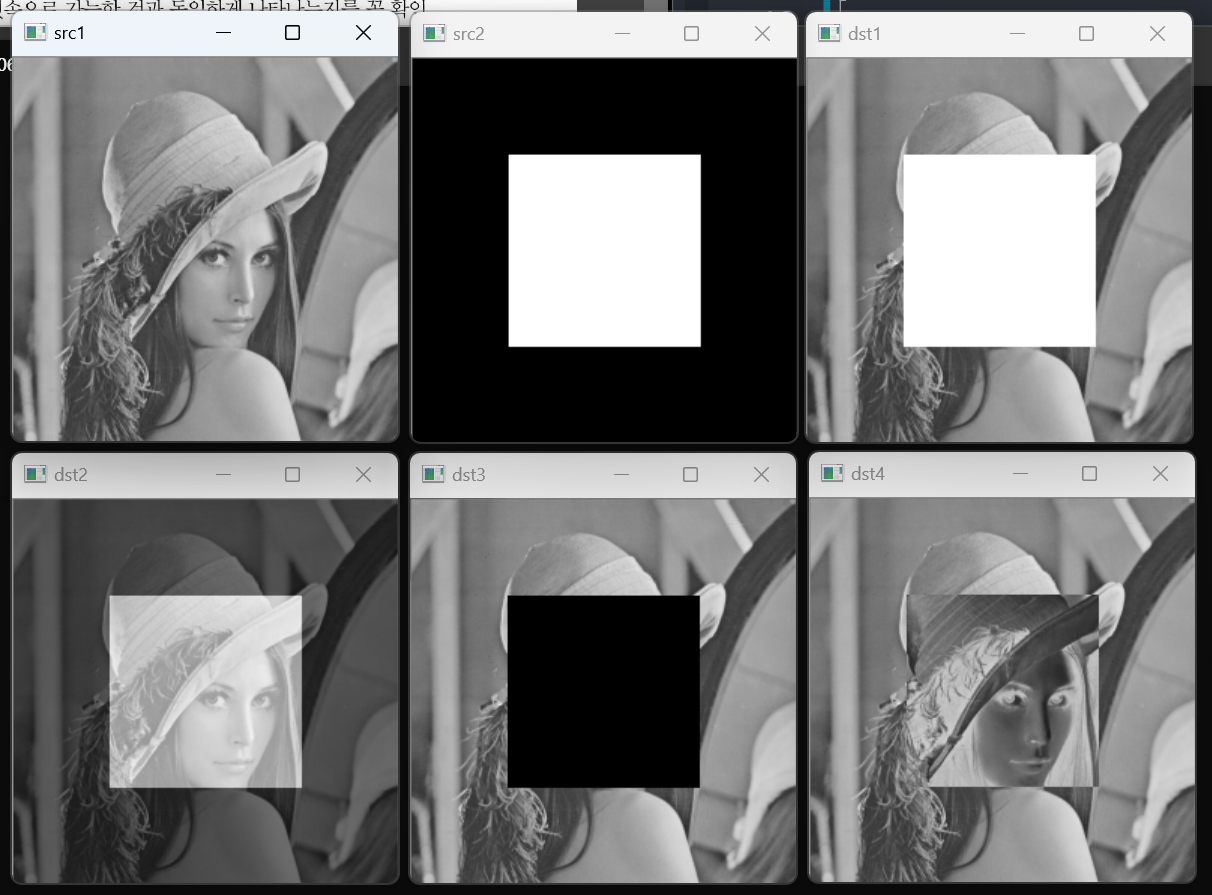The width and height of the screenshot is (1212, 895).
Task: Close the dst4 window
Action: pos(1160,473)
